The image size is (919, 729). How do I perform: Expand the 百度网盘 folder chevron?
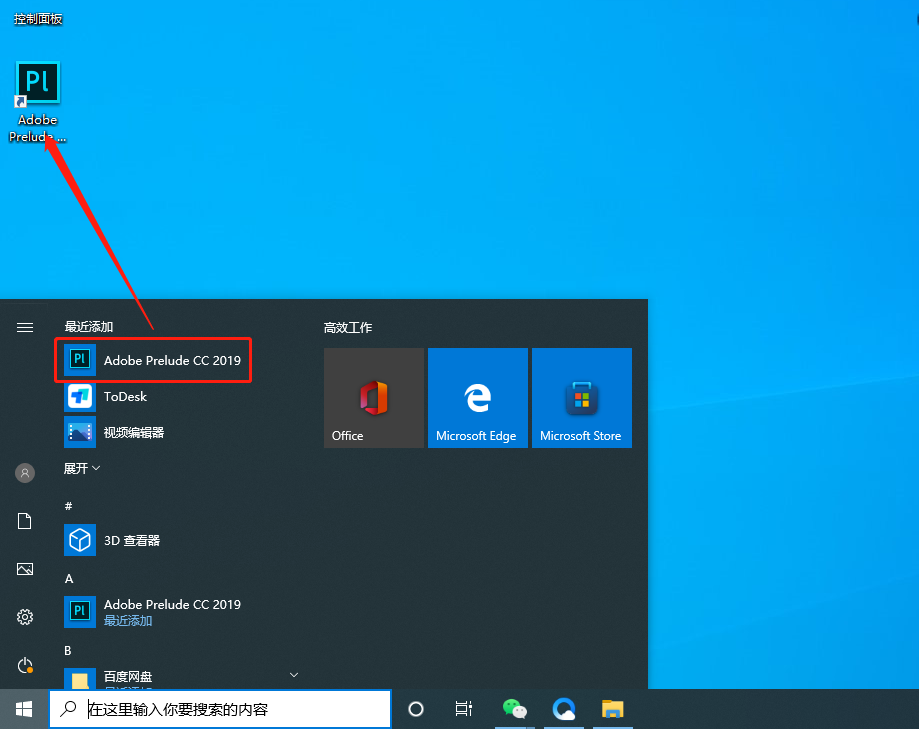[294, 675]
